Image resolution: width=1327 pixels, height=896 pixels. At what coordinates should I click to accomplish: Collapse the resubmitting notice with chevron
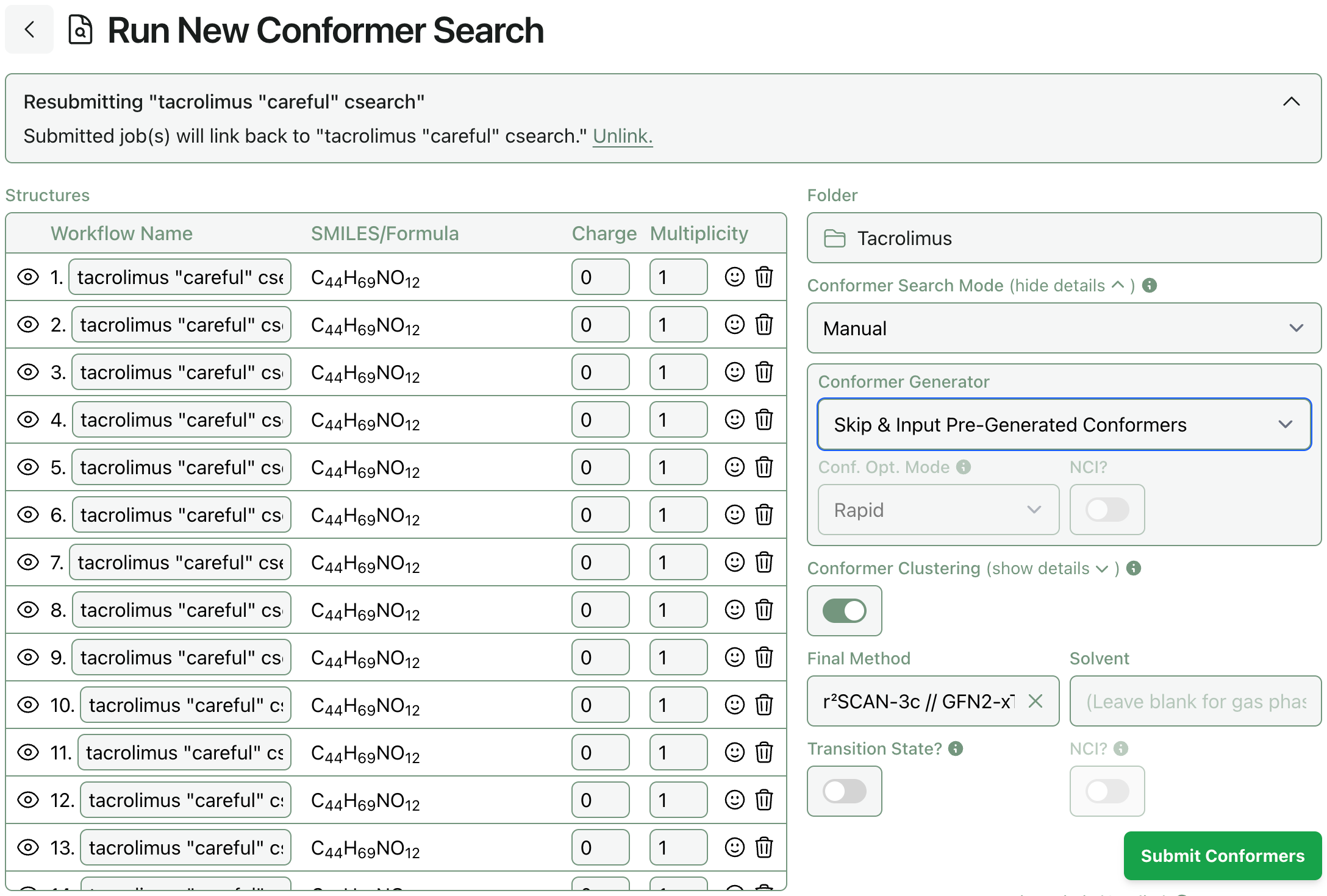coord(1291,102)
